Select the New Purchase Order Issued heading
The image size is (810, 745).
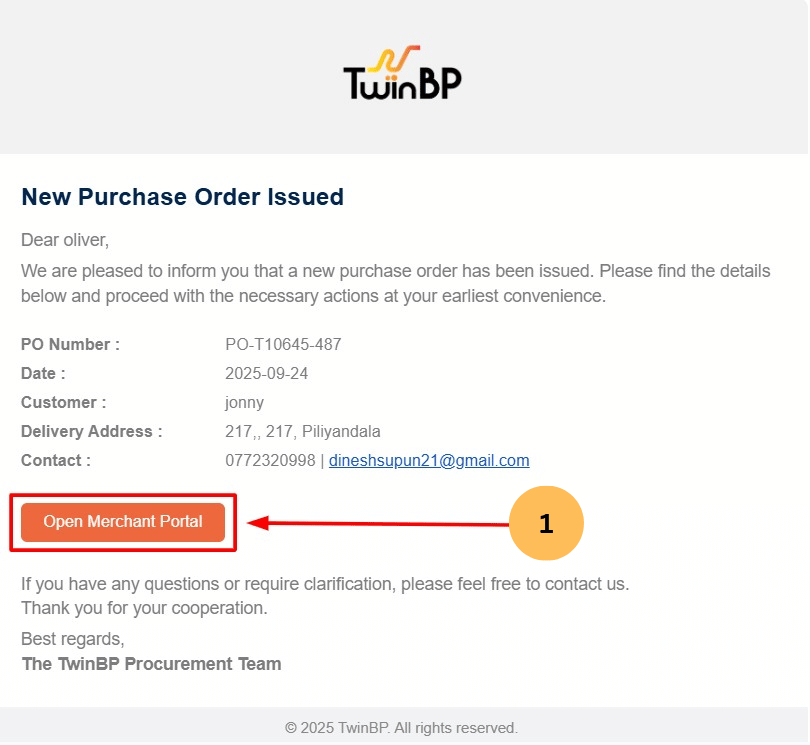182,197
